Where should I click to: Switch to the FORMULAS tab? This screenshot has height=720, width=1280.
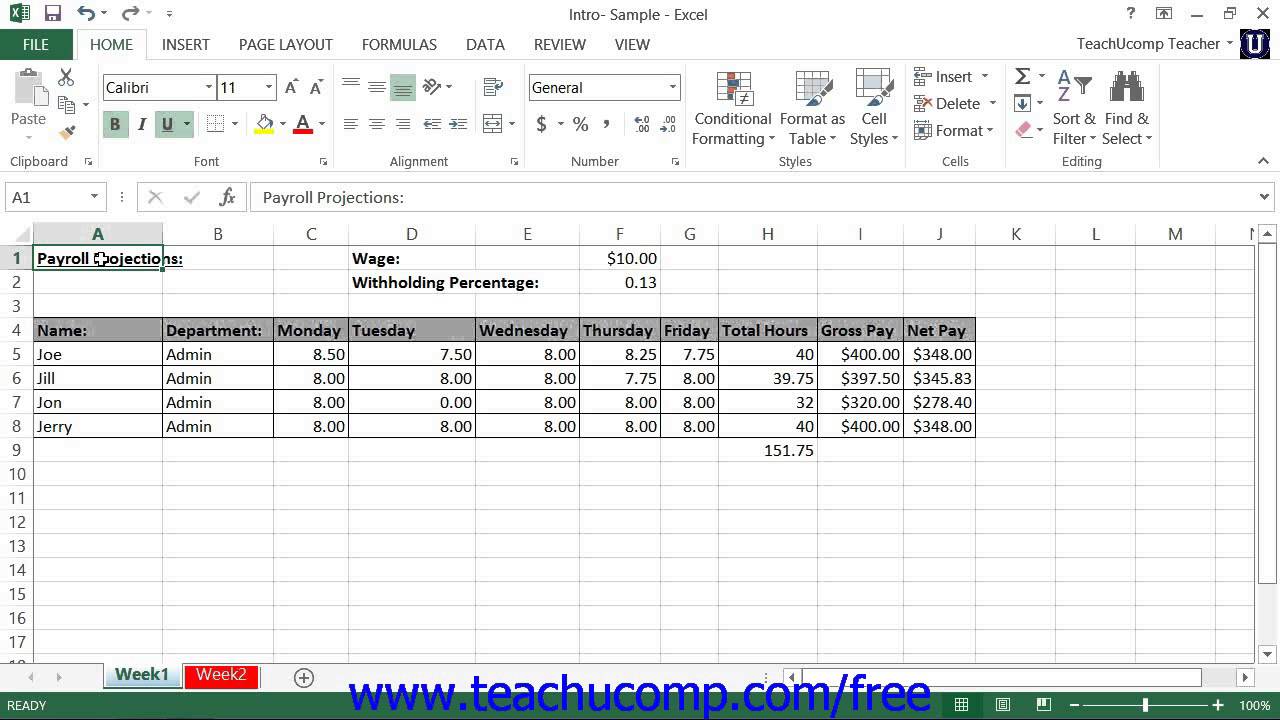coord(399,44)
